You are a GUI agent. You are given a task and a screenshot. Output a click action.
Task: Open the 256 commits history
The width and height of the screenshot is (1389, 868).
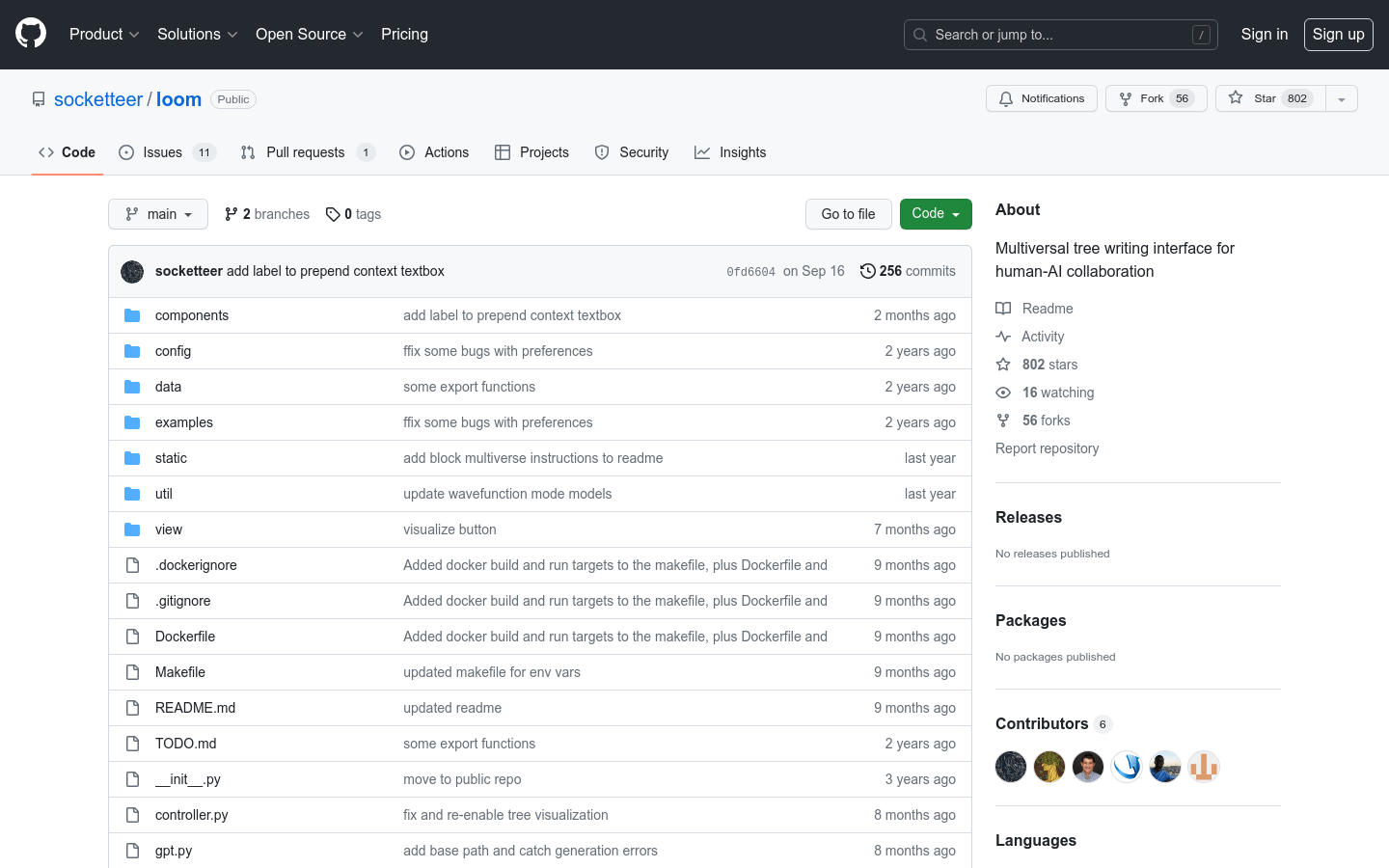(908, 271)
